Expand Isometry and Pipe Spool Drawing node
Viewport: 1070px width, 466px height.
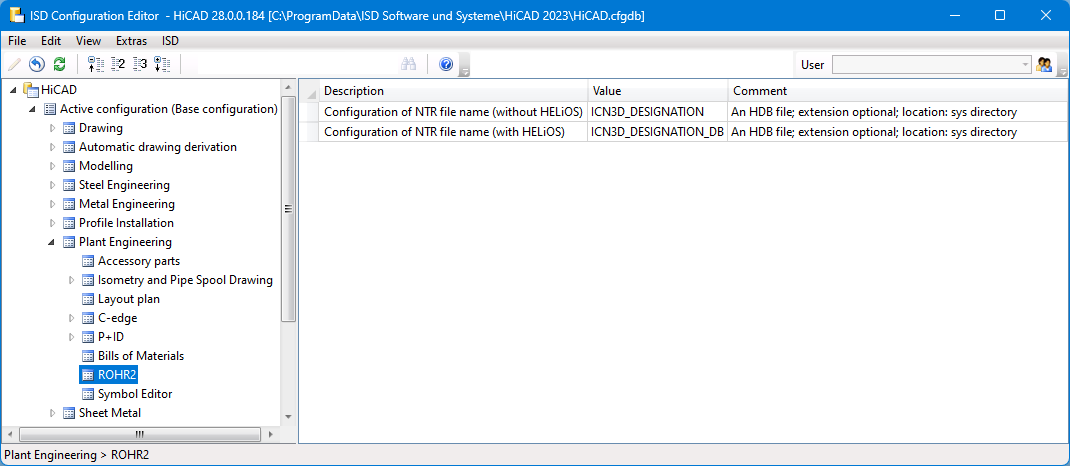72,280
